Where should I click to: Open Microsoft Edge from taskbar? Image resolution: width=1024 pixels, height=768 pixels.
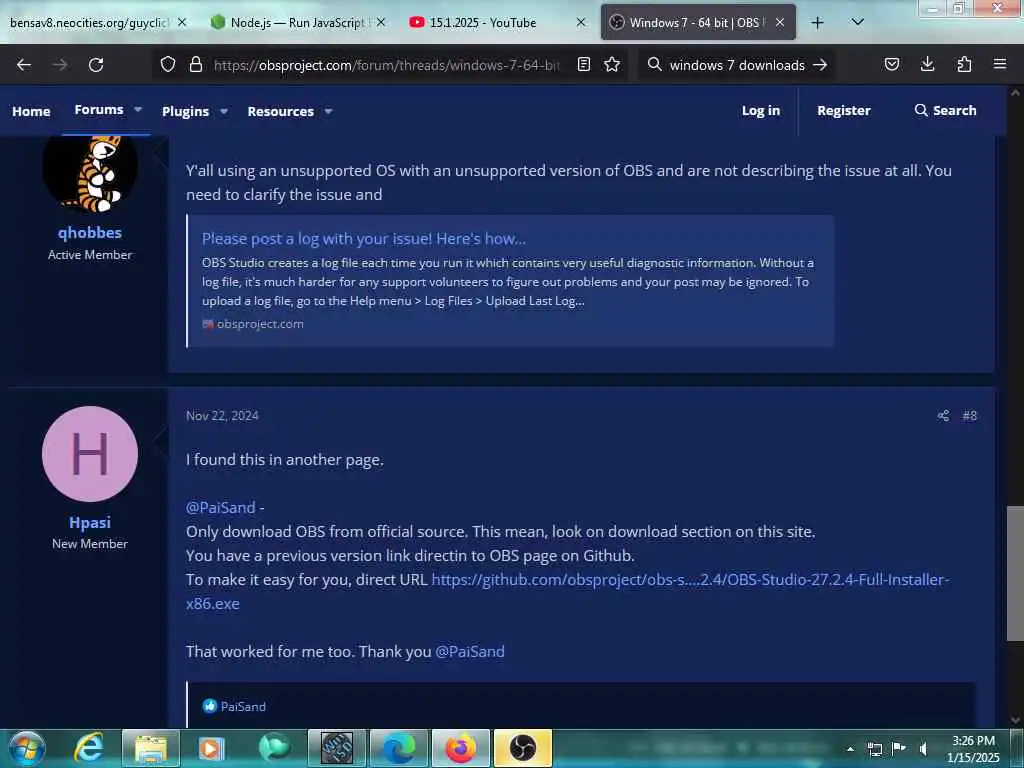click(x=398, y=748)
